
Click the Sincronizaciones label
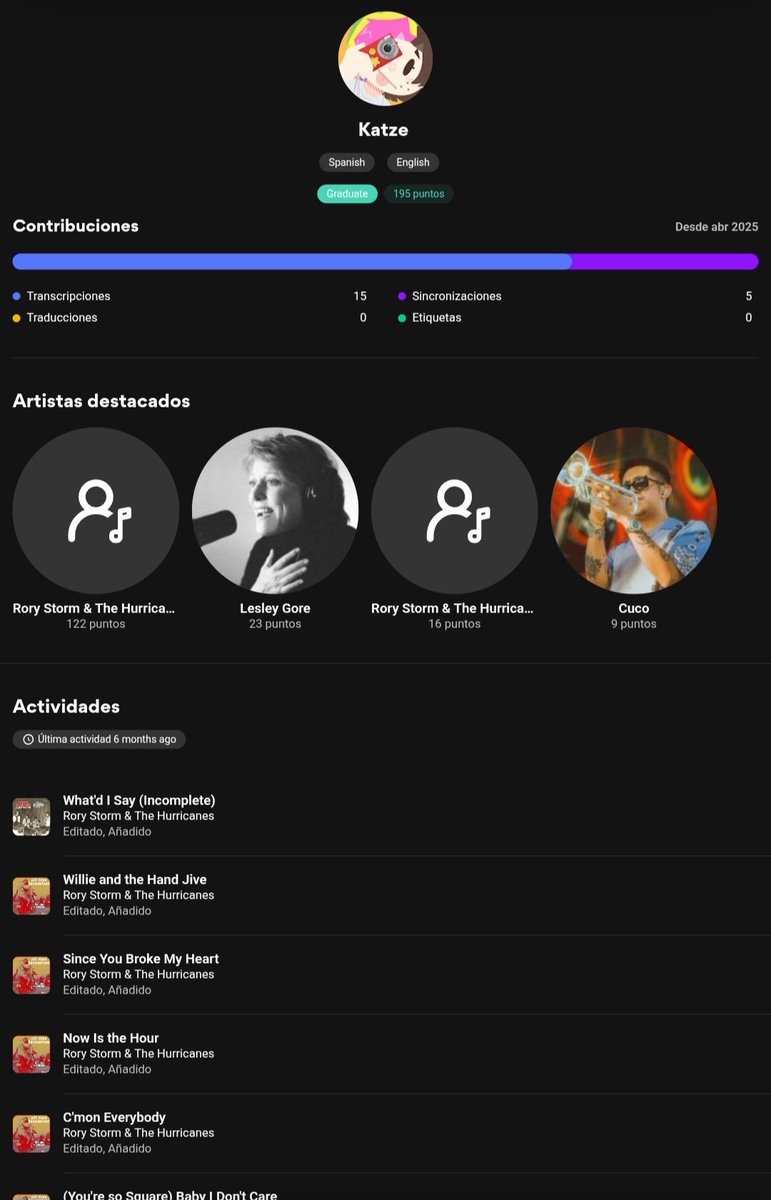point(457,296)
